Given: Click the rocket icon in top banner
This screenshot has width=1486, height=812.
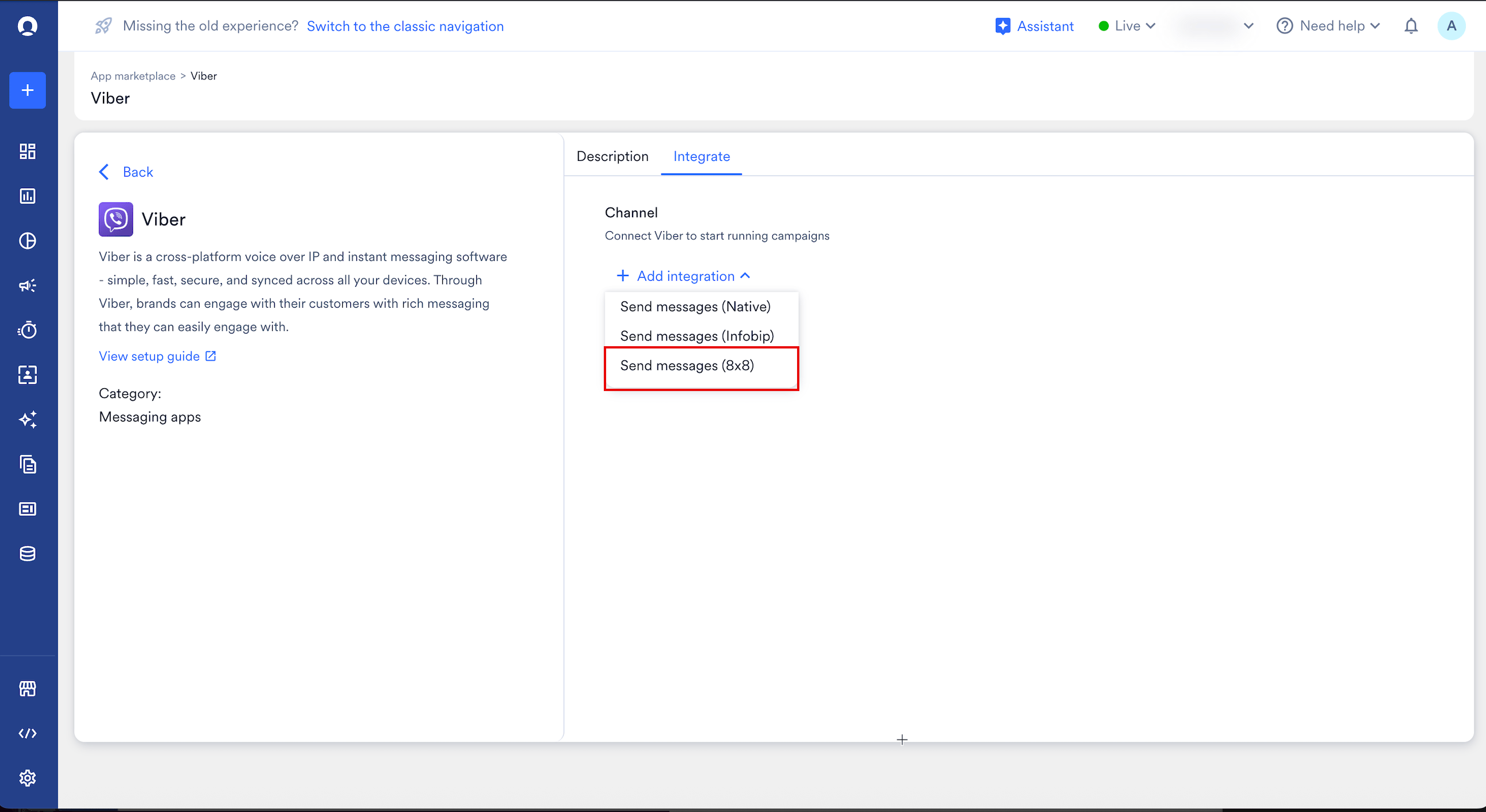Looking at the screenshot, I should coord(104,26).
